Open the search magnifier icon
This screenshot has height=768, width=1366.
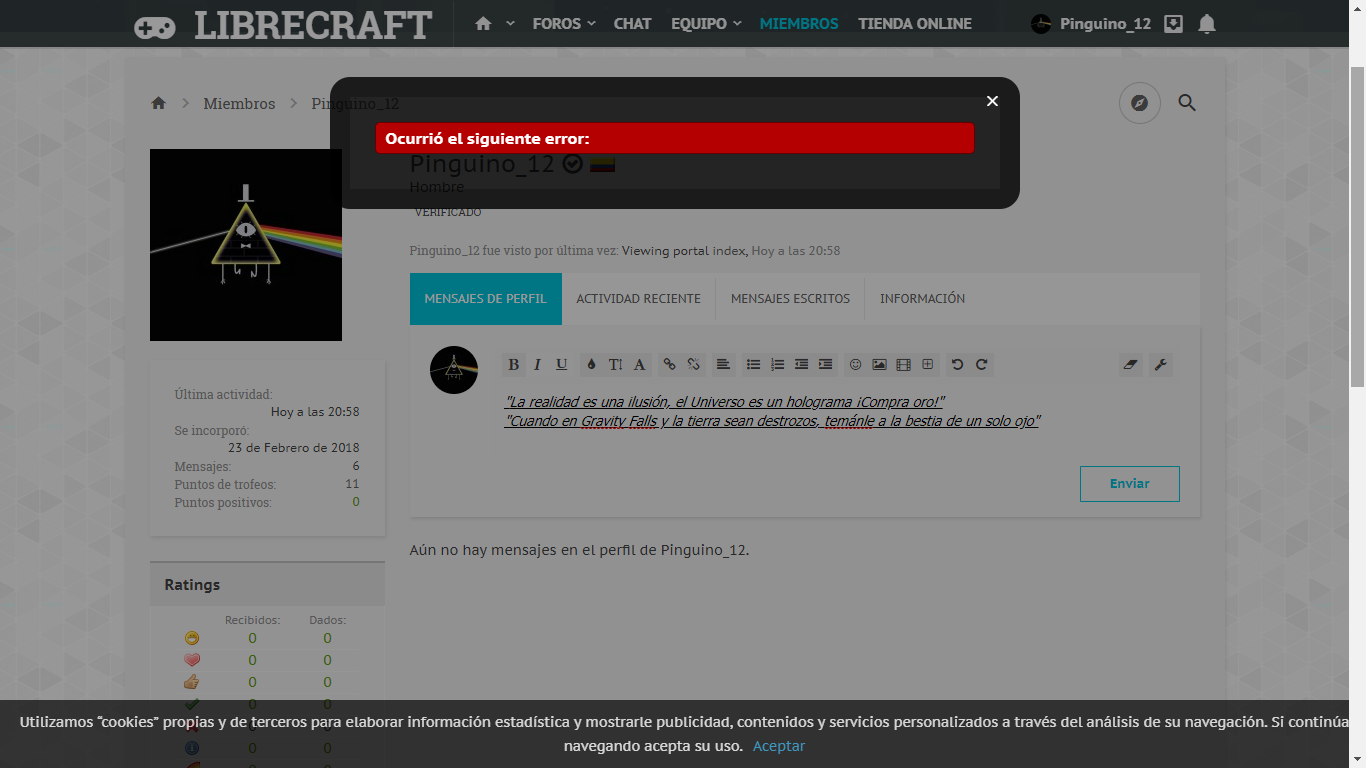pos(1187,103)
